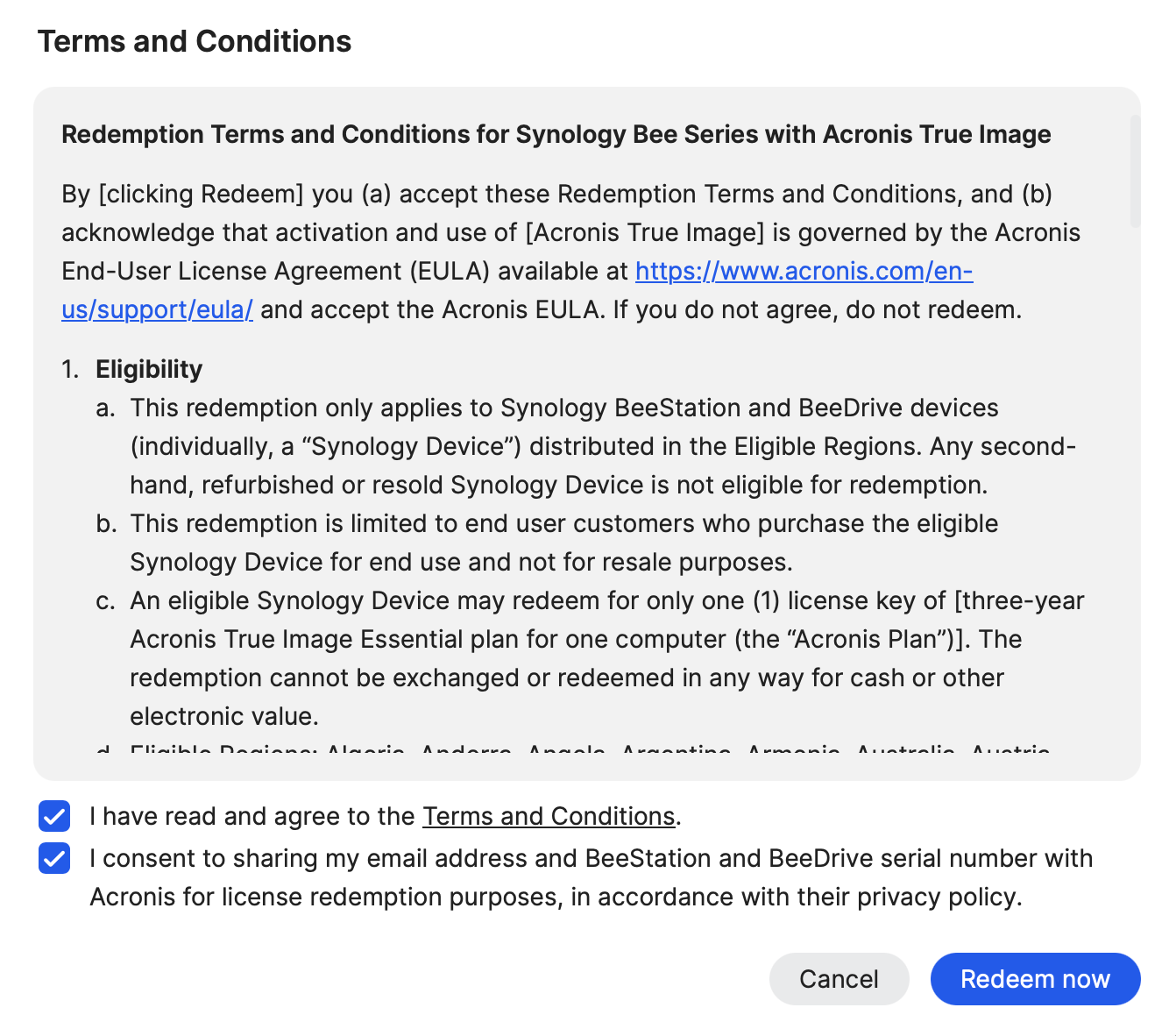Open the Acronis EULA hyperlink
1176x1036 pixels.
[x=803, y=272]
